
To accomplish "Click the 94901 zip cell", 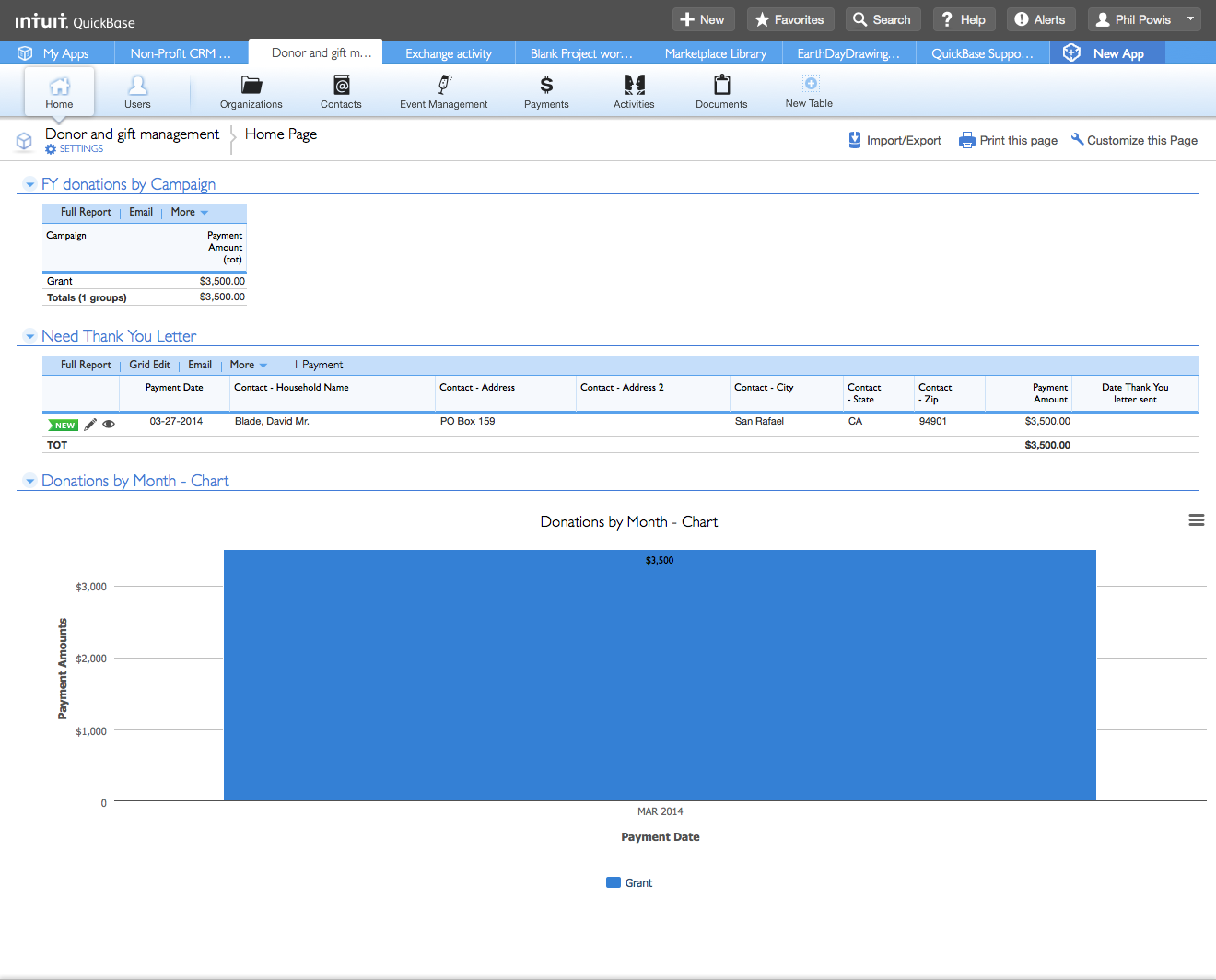I will (x=932, y=421).
